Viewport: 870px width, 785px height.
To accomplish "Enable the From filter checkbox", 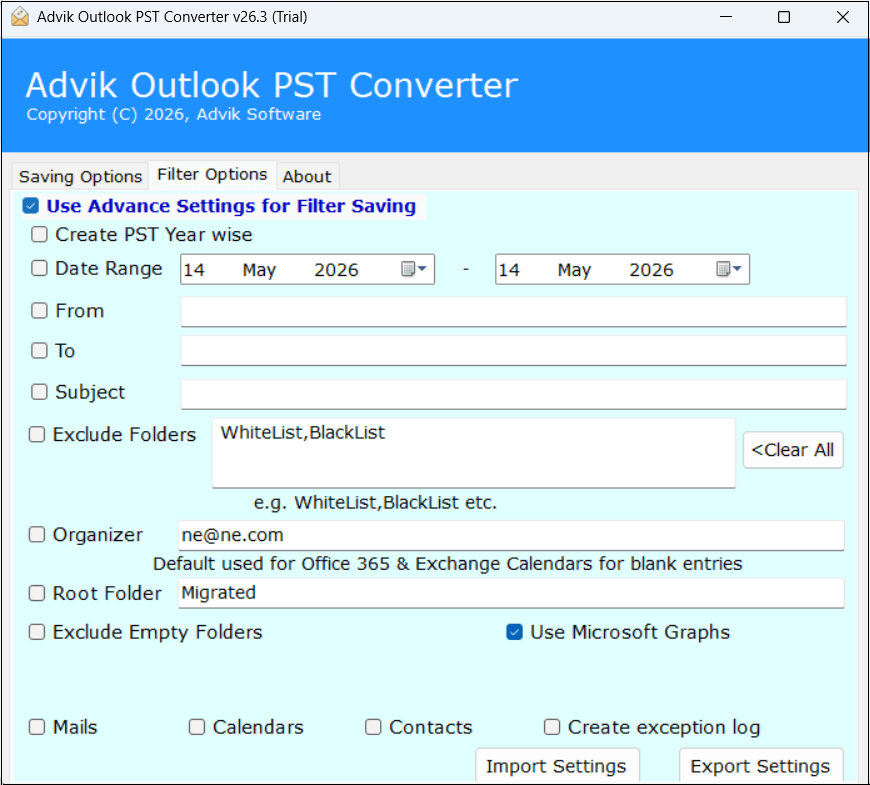I will [x=39, y=310].
